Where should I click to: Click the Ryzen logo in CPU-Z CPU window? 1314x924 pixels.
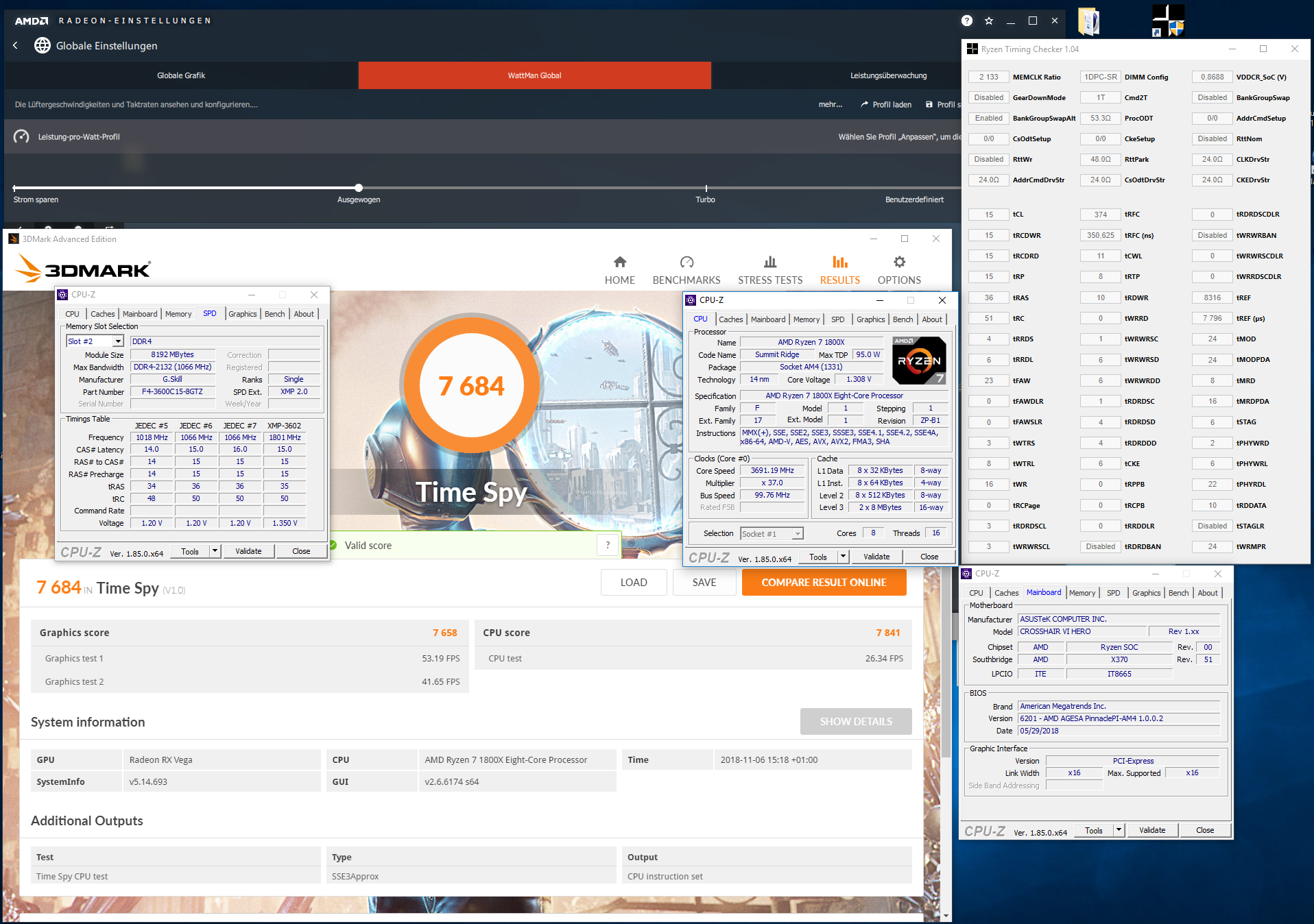coord(919,360)
